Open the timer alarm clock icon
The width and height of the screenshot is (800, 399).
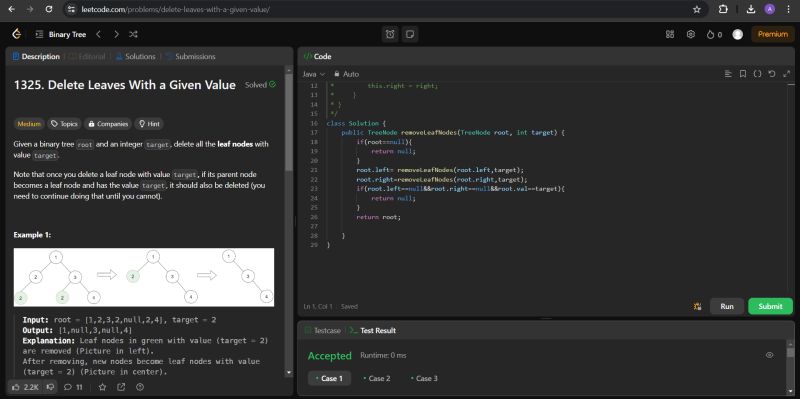coord(390,34)
